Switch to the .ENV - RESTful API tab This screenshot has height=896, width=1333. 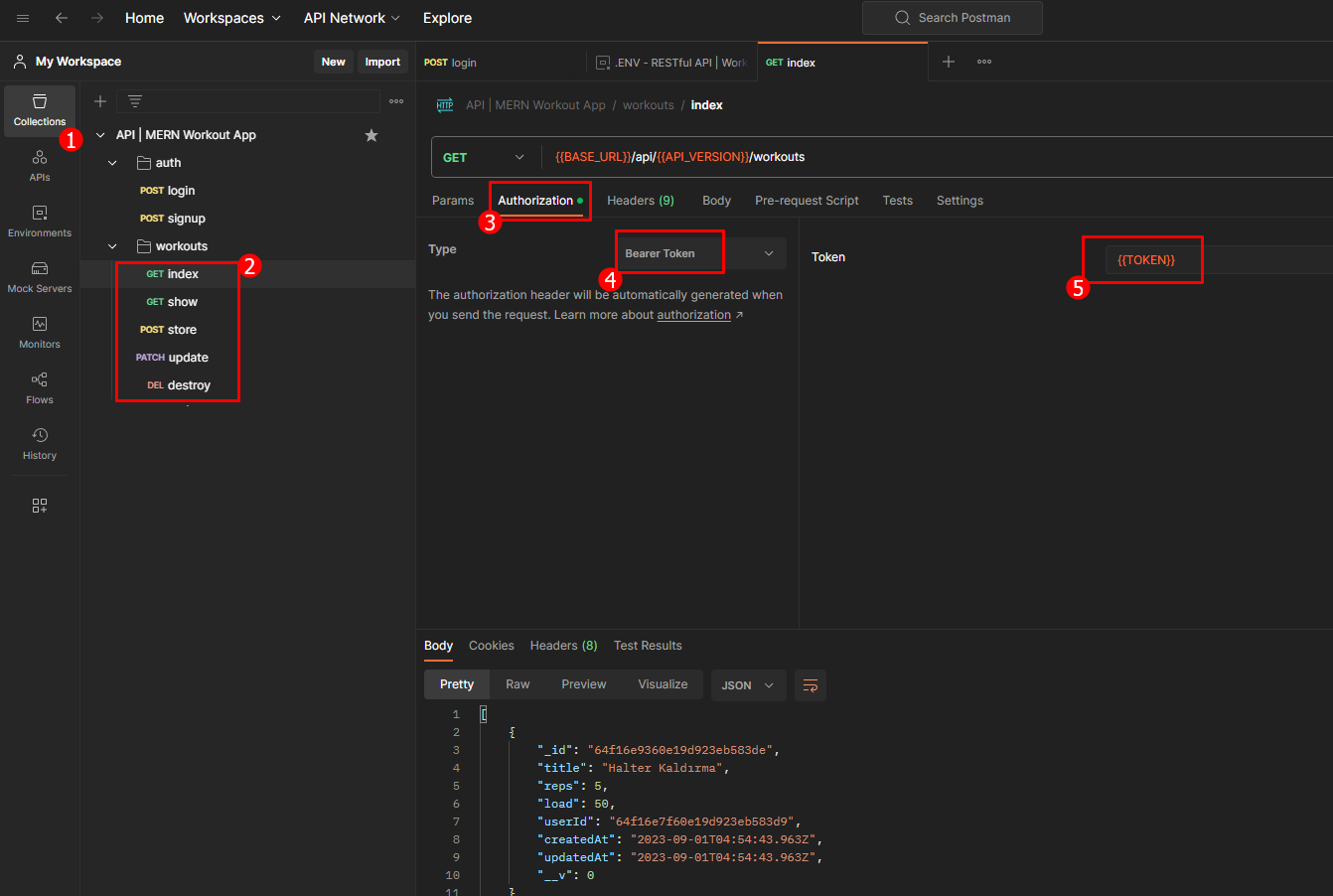click(x=671, y=62)
